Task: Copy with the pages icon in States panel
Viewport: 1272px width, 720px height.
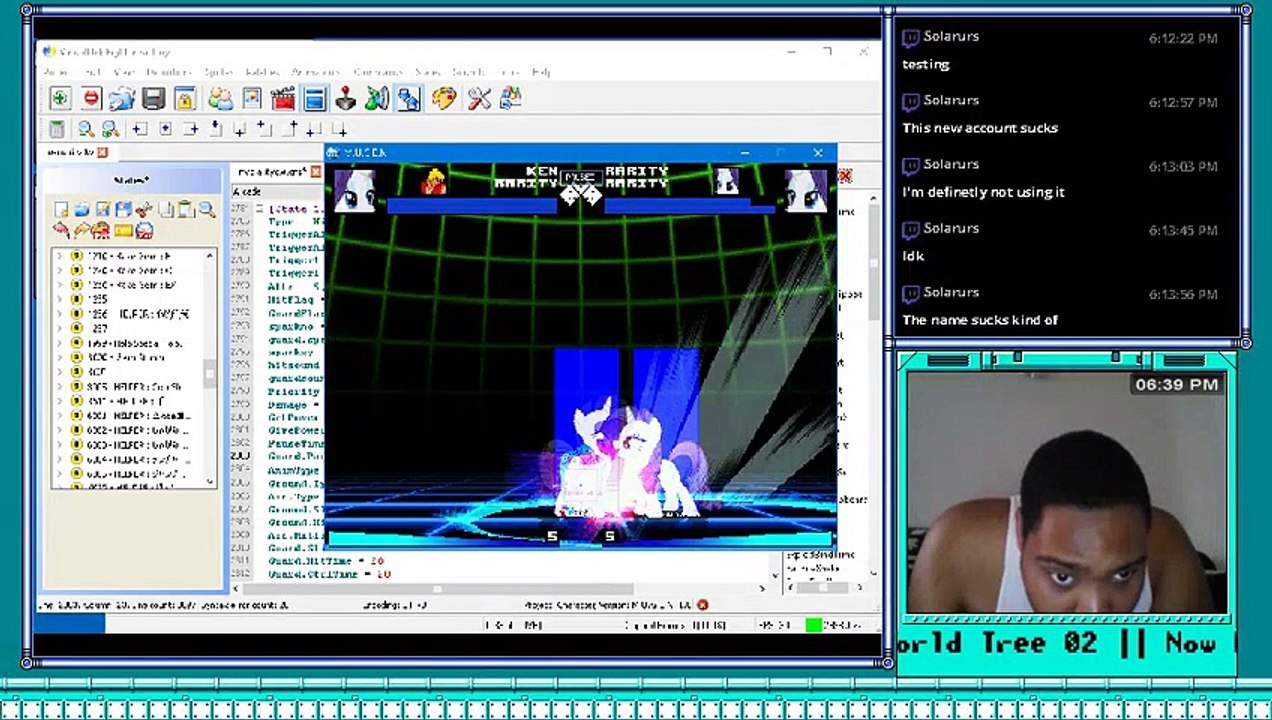Action: pyautogui.click(x=166, y=210)
